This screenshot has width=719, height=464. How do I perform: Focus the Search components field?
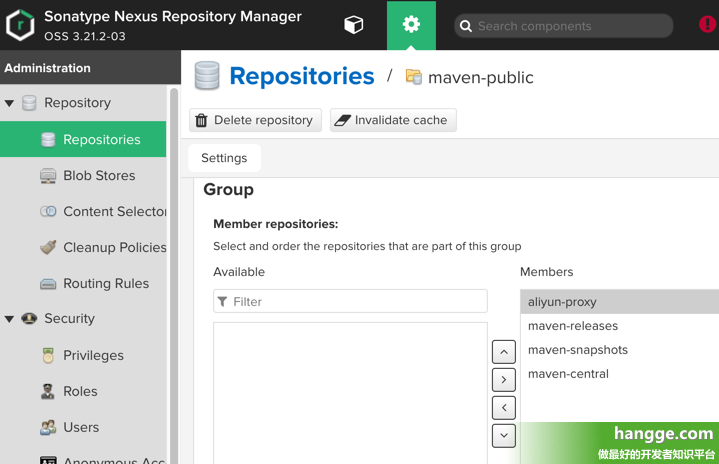(x=564, y=26)
